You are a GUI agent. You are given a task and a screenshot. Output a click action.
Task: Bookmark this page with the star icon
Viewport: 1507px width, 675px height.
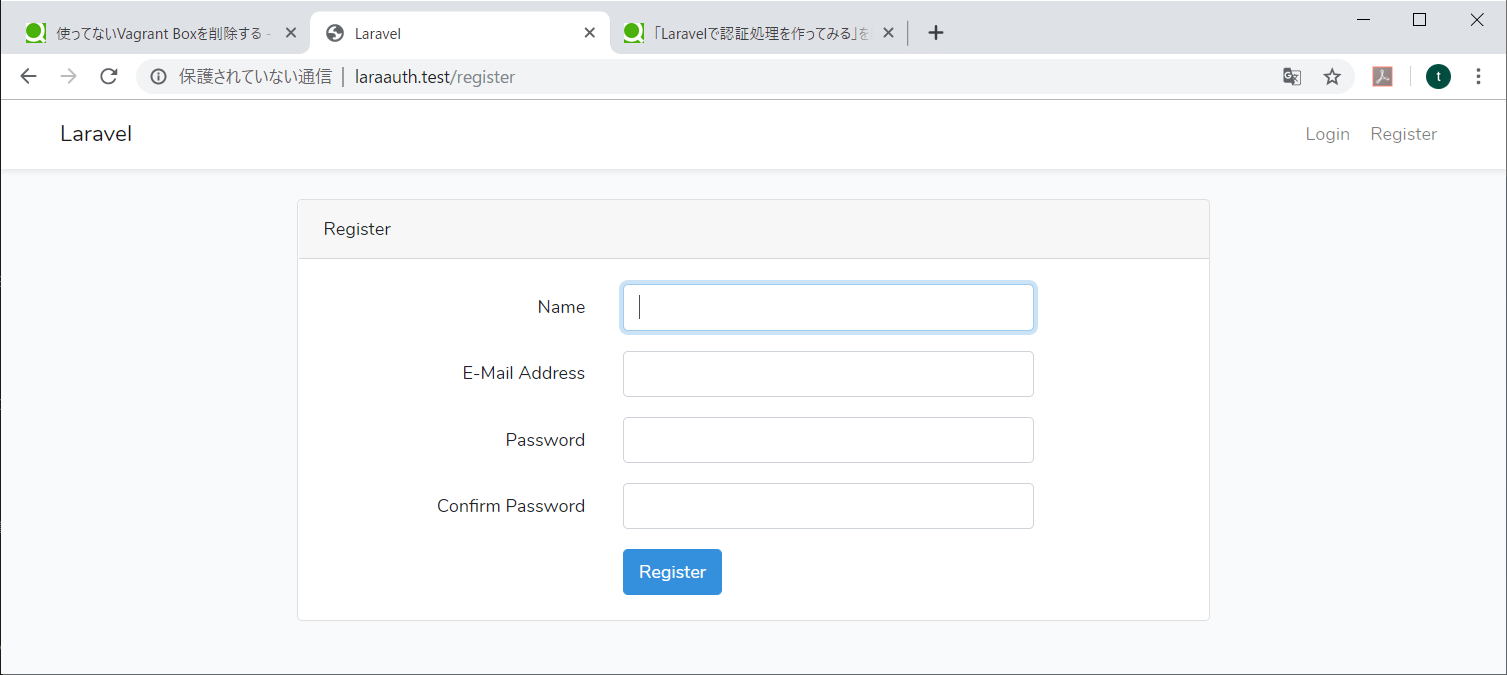pos(1332,77)
